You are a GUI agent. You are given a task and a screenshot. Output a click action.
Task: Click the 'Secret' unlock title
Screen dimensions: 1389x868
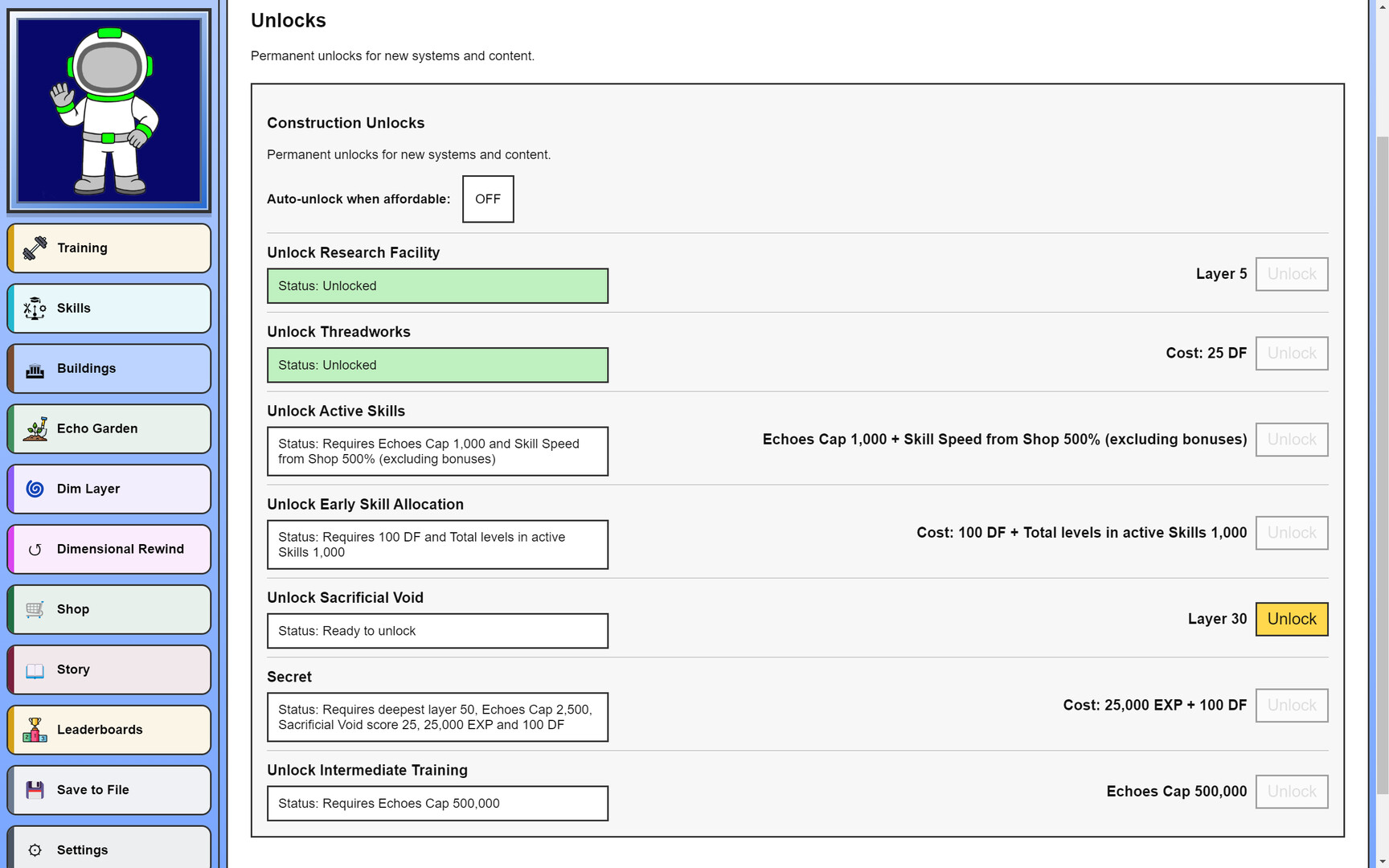289,677
